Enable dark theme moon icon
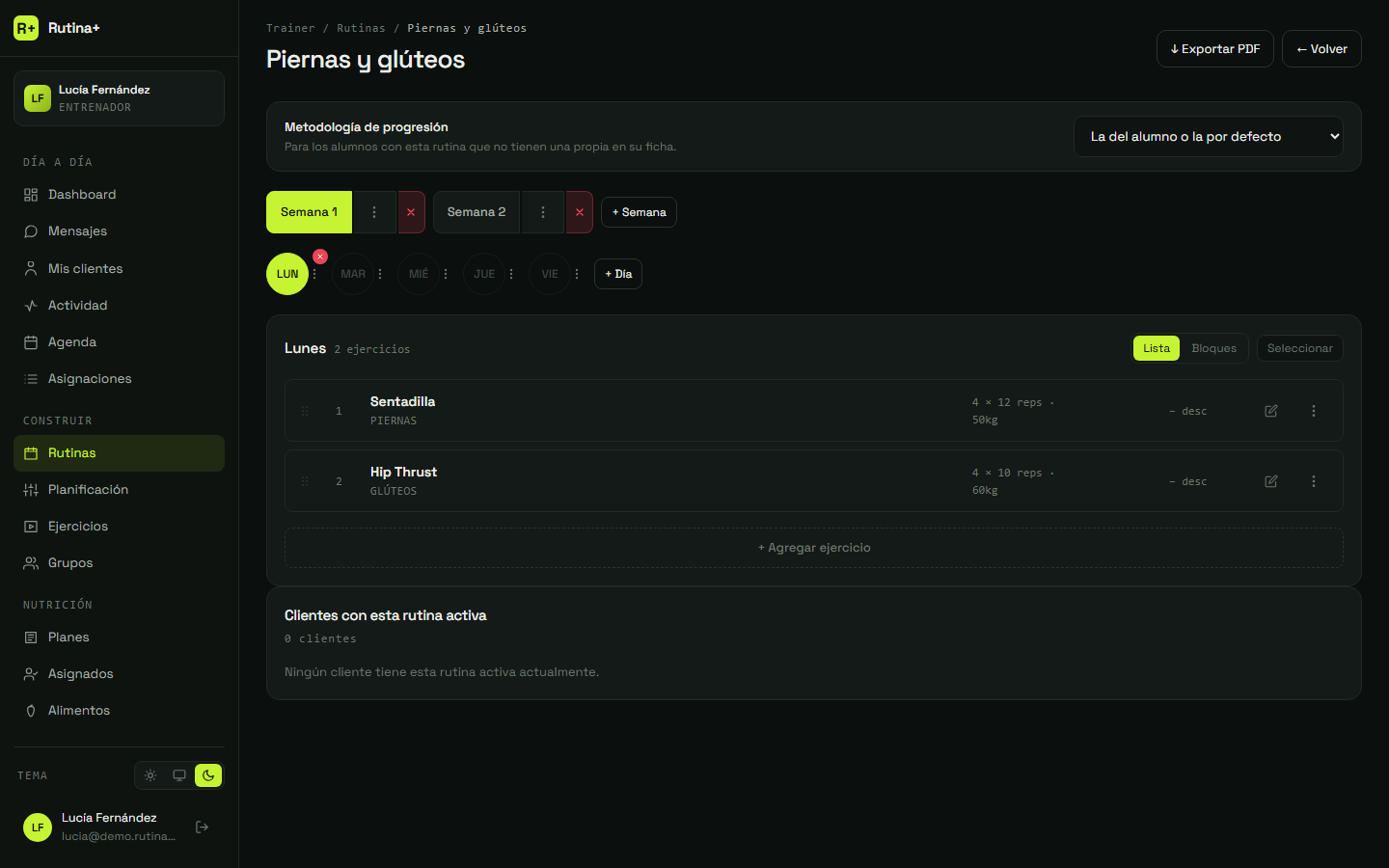The height and width of the screenshot is (868, 1389). pos(208,775)
